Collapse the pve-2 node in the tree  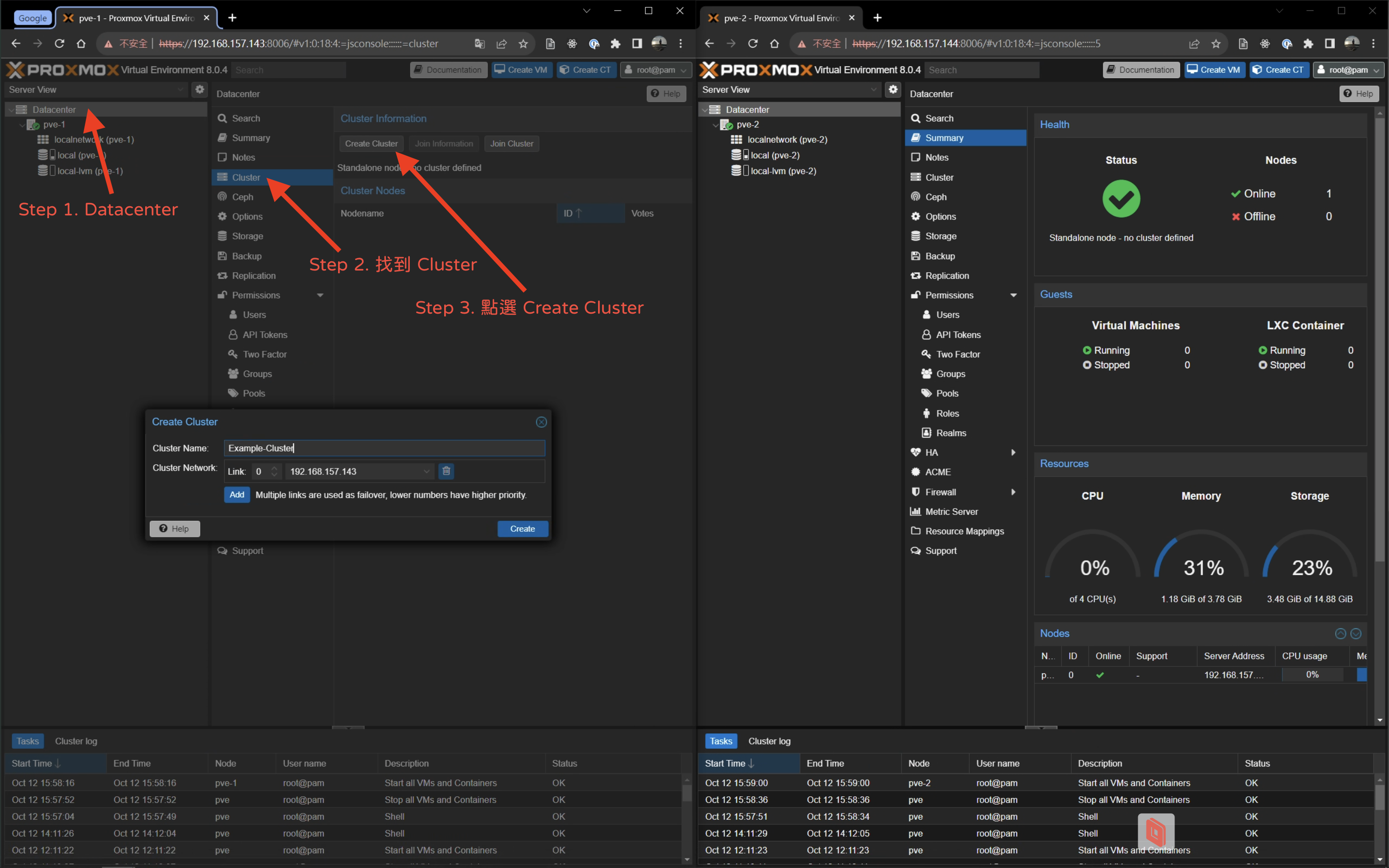click(715, 124)
